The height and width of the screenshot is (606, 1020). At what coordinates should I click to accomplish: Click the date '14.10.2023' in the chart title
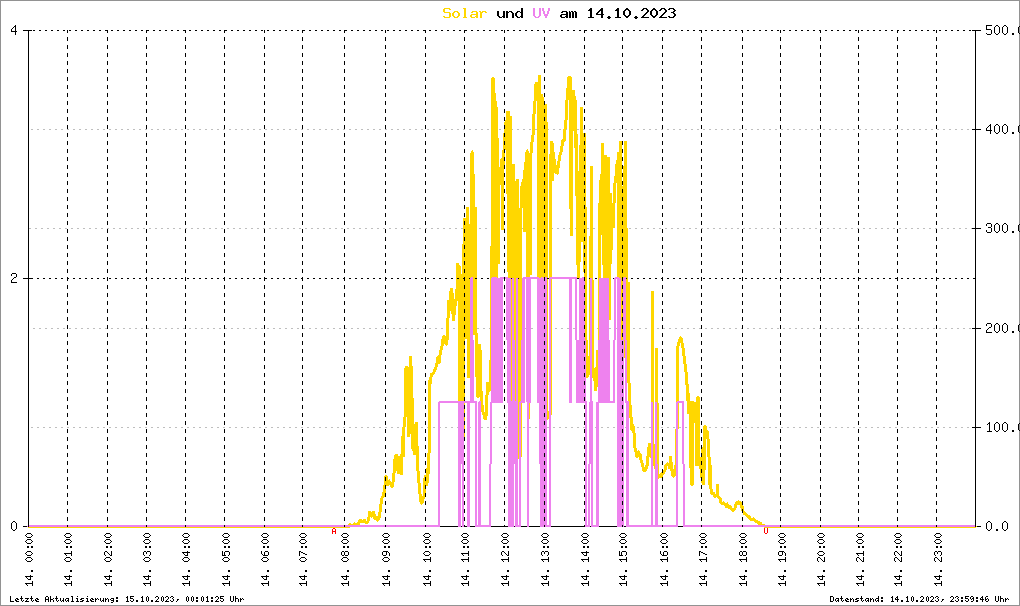(631, 13)
